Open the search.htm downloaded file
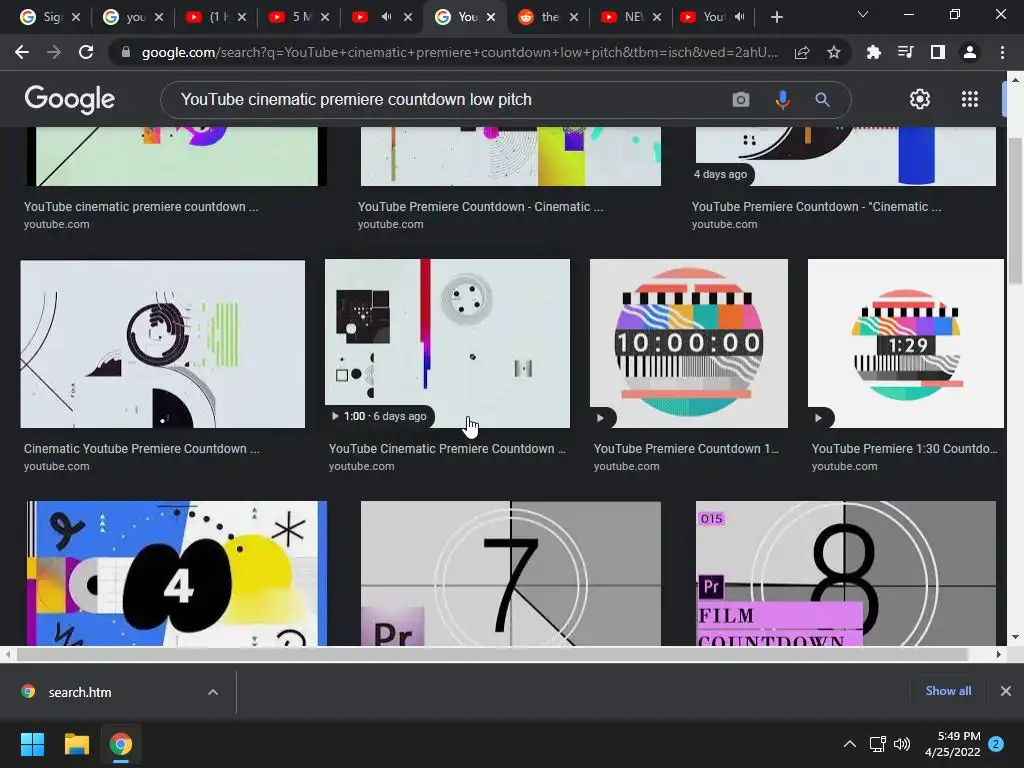 (x=80, y=692)
